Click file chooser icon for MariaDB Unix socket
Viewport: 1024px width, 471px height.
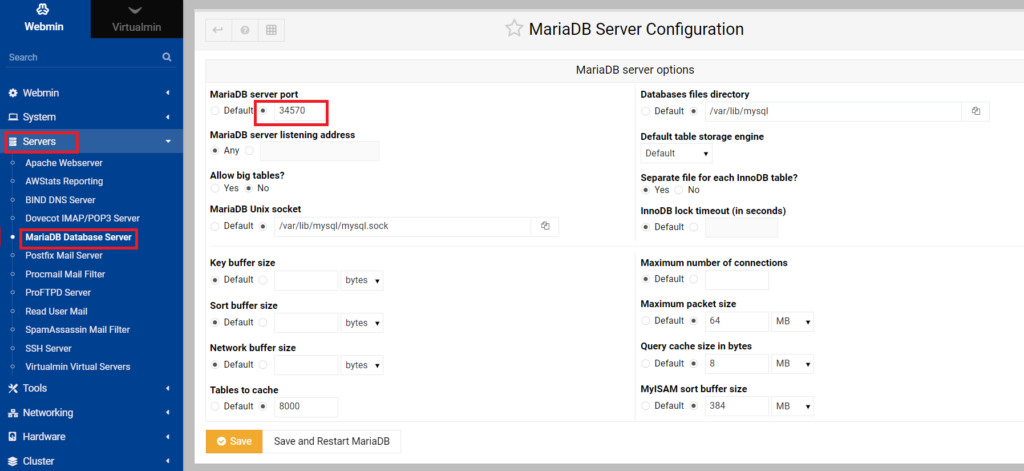(545, 226)
